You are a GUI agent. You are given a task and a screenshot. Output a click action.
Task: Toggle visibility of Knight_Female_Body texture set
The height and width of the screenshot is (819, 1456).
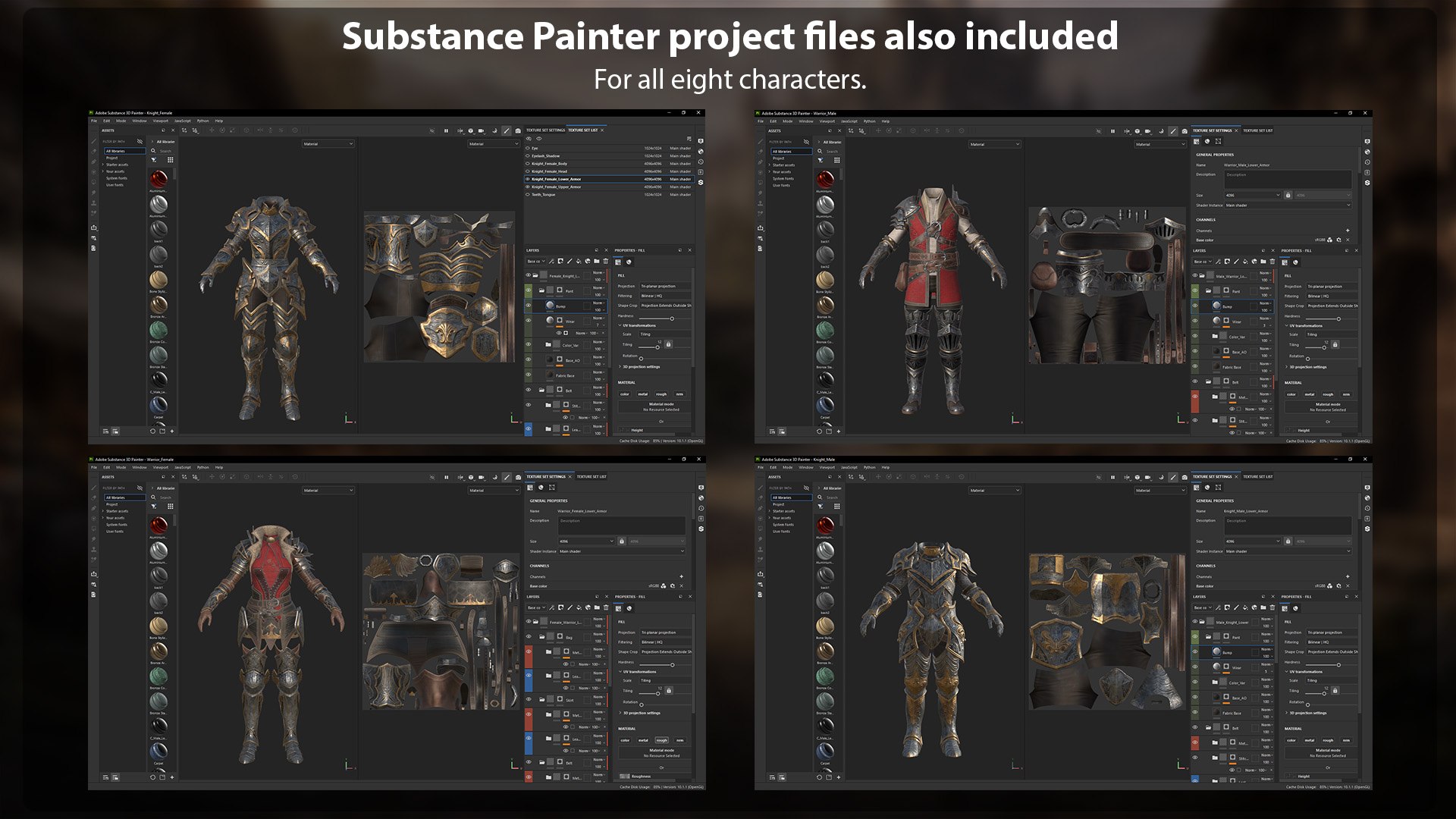point(528,164)
